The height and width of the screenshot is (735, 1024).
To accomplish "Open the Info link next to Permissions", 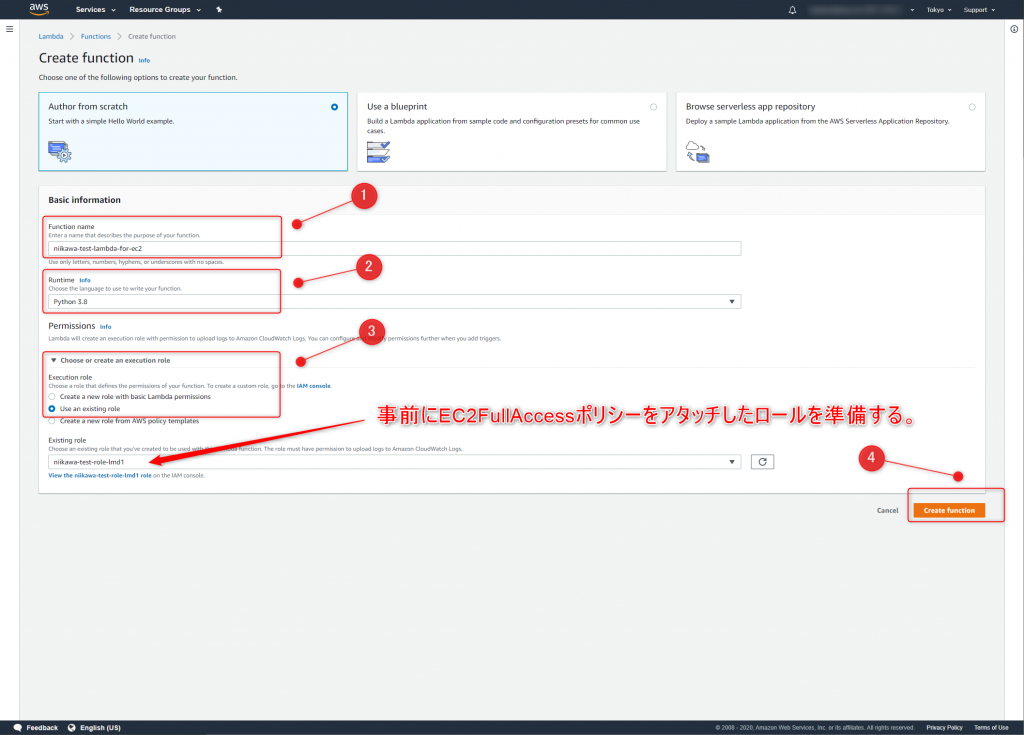I will (x=106, y=327).
